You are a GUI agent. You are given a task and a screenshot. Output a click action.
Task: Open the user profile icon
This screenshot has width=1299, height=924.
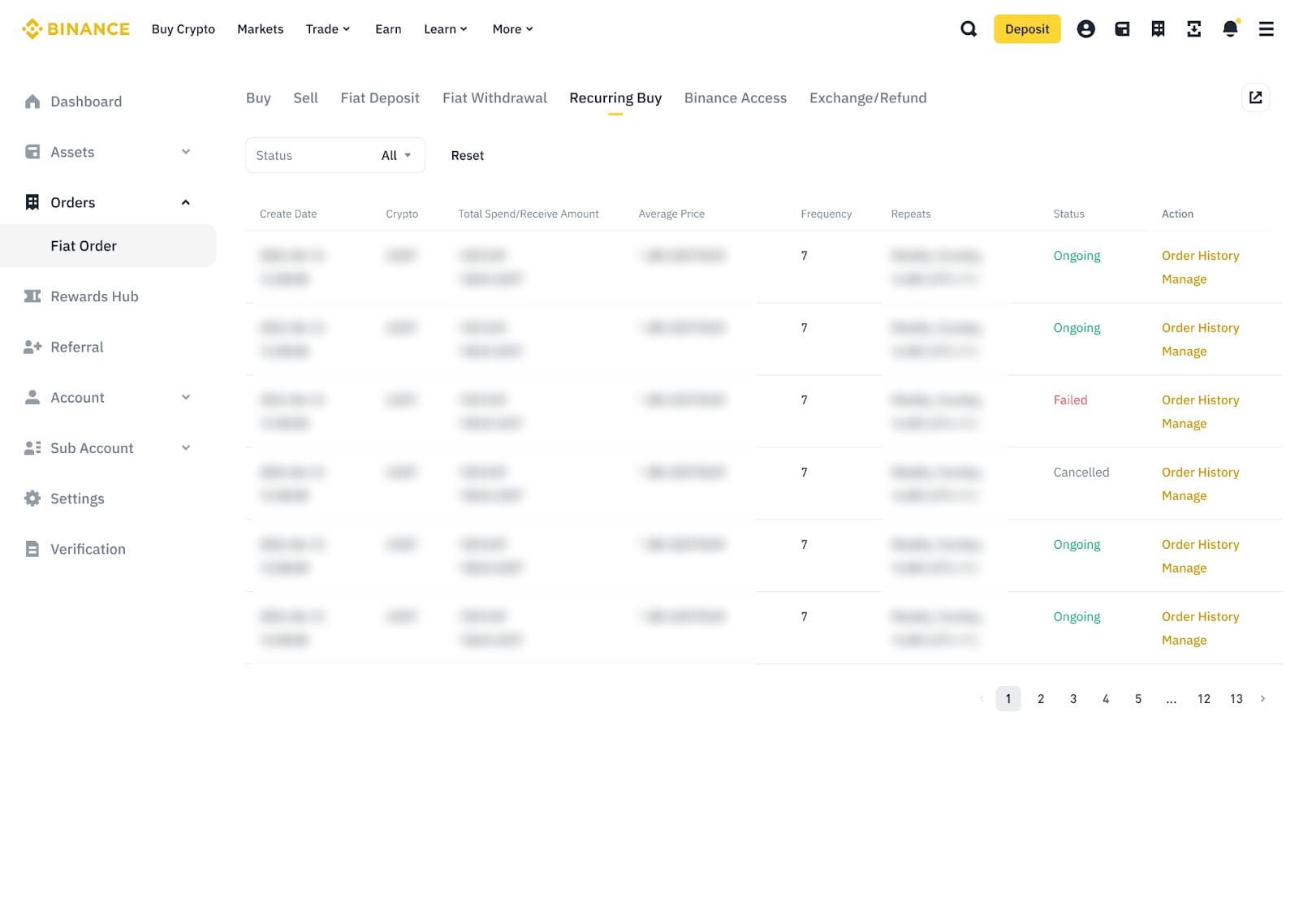click(x=1085, y=29)
